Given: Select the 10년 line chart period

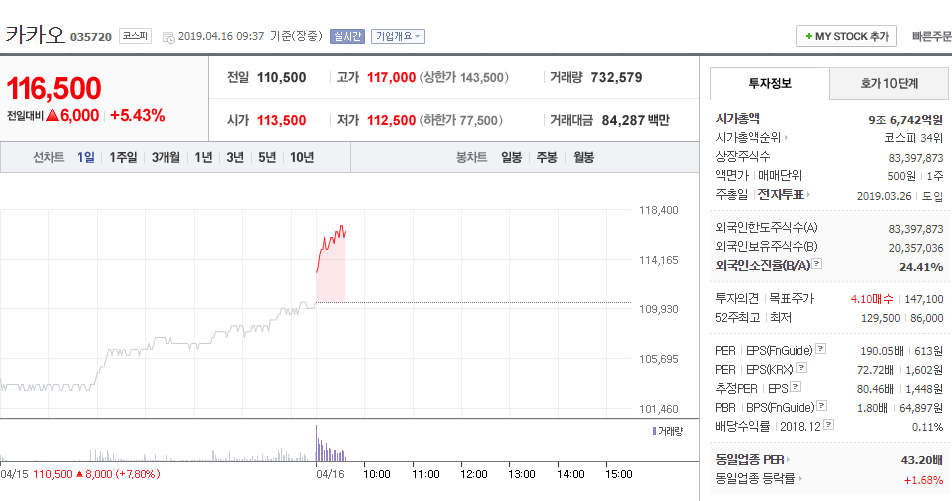Looking at the screenshot, I should pyautogui.click(x=302, y=157).
